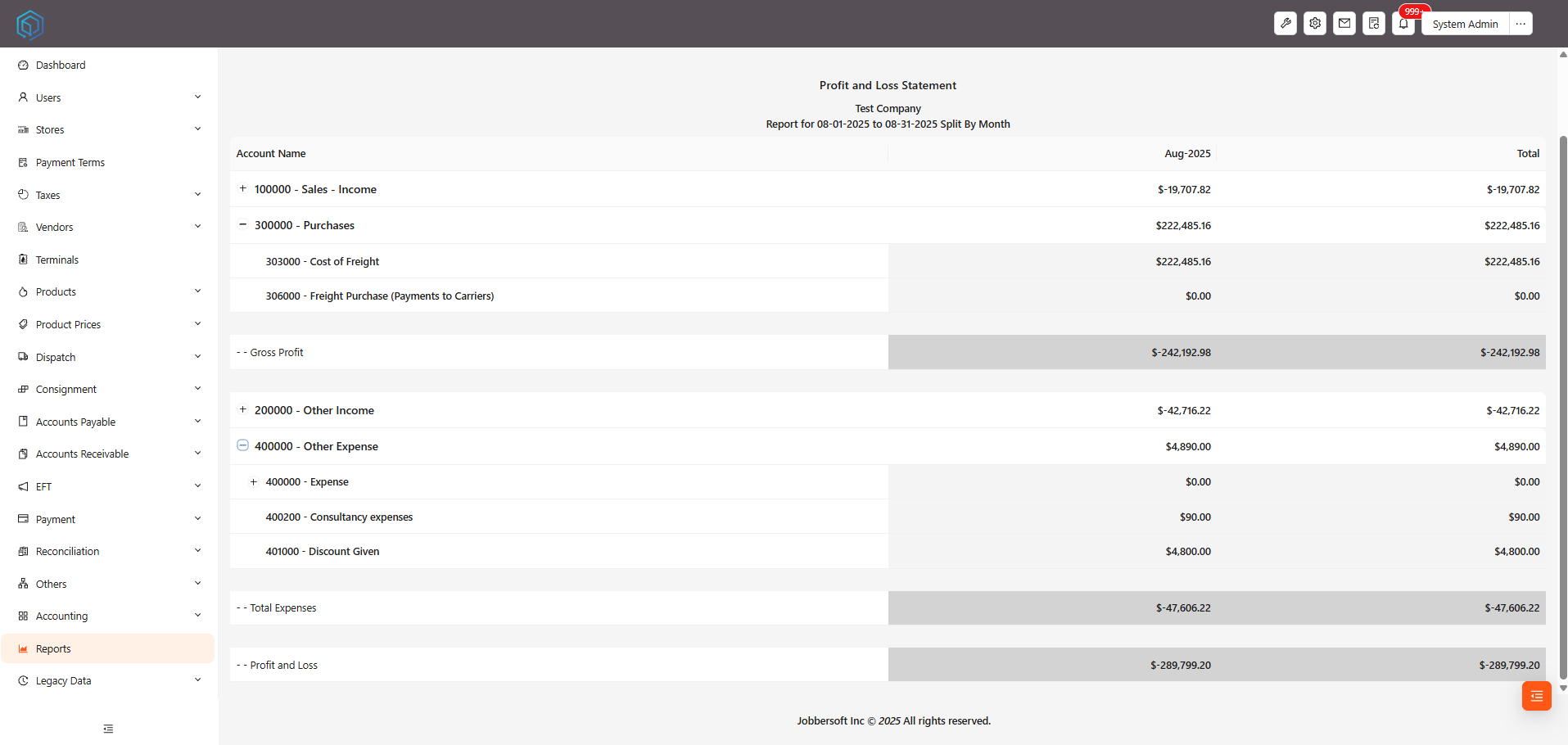Screen dimensions: 1568x745
Task: Expand the Accounts Receivable chevron
Action: click(197, 454)
